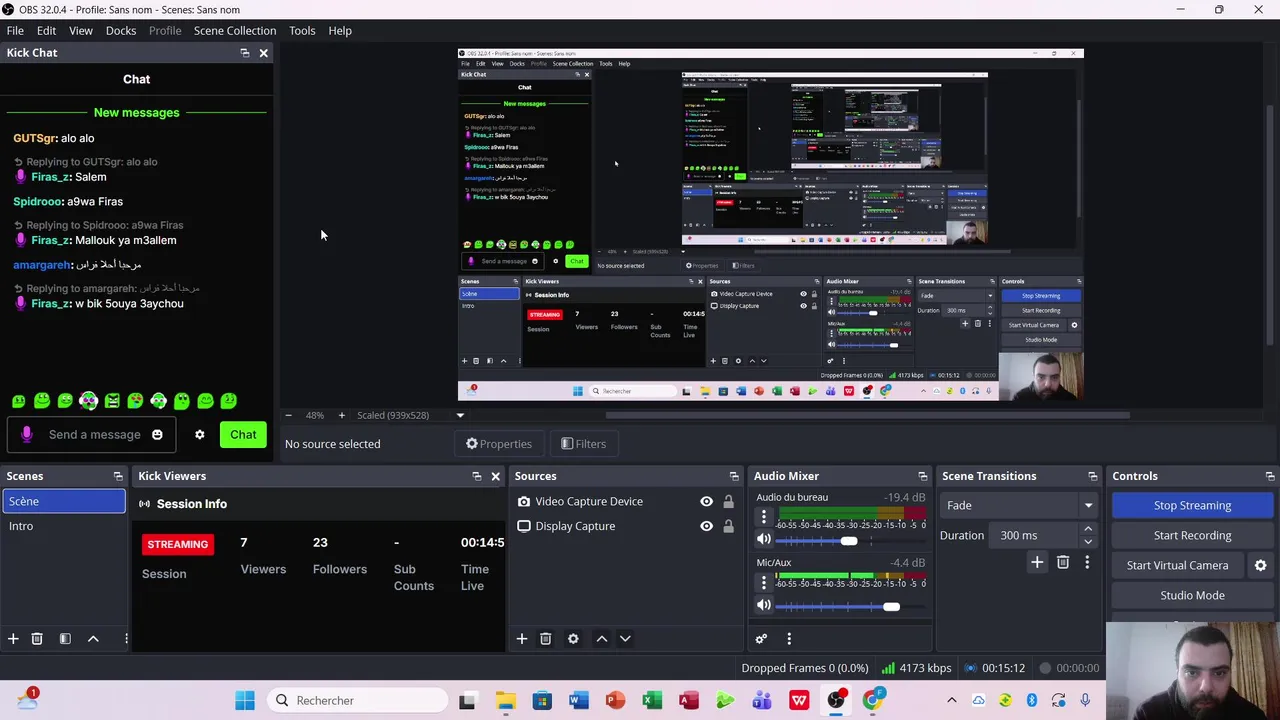Add a new scene with plus icon
1280x720 pixels.
[x=13, y=638]
